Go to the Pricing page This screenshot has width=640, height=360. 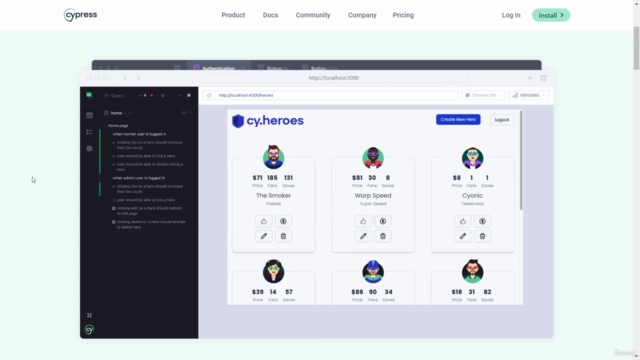click(403, 15)
